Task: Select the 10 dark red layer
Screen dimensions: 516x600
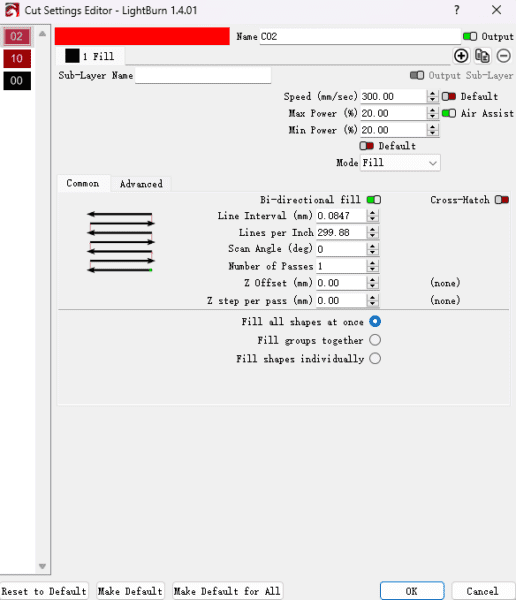Action: click(x=17, y=59)
